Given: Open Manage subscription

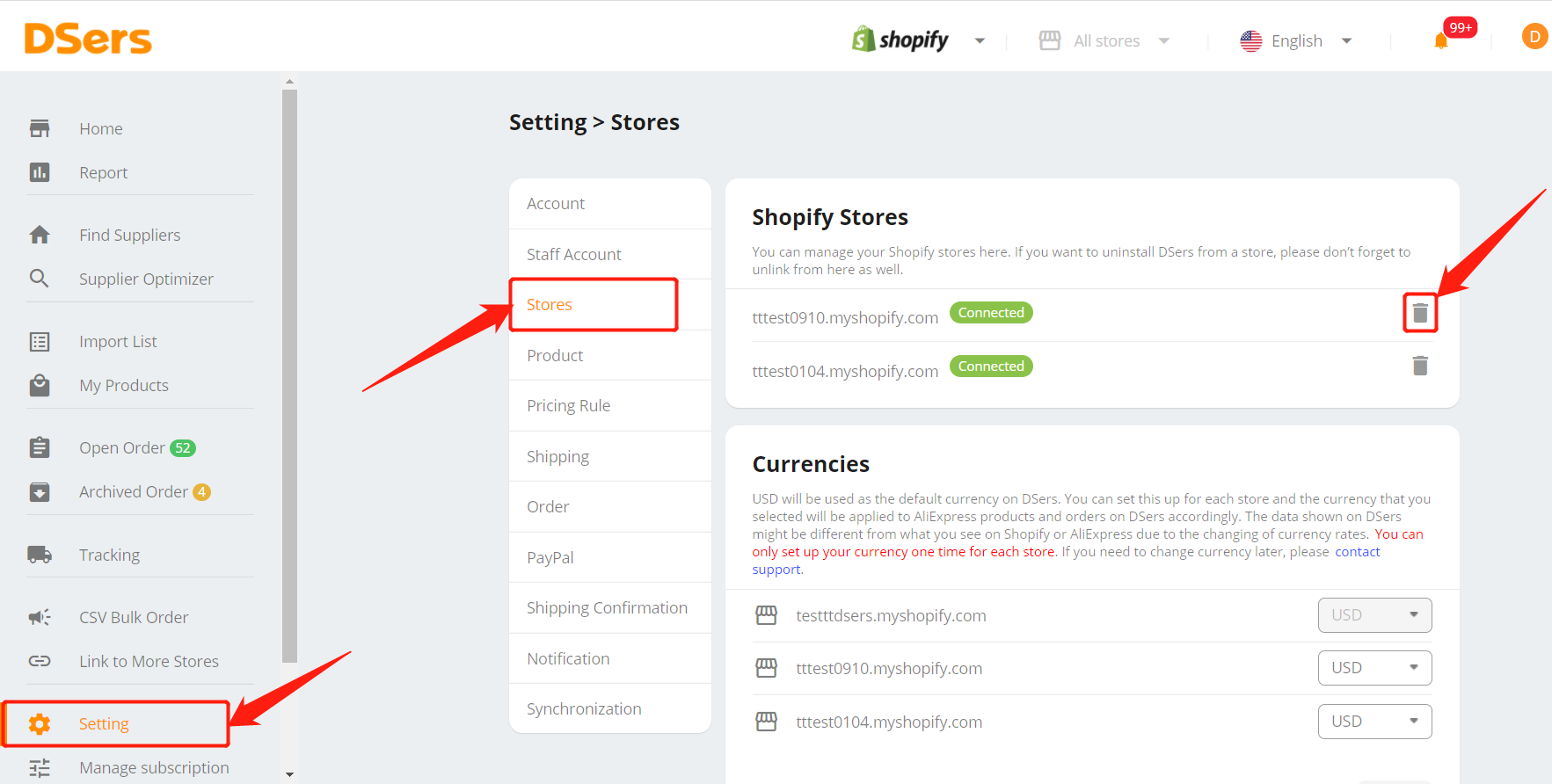Looking at the screenshot, I should [x=154, y=767].
